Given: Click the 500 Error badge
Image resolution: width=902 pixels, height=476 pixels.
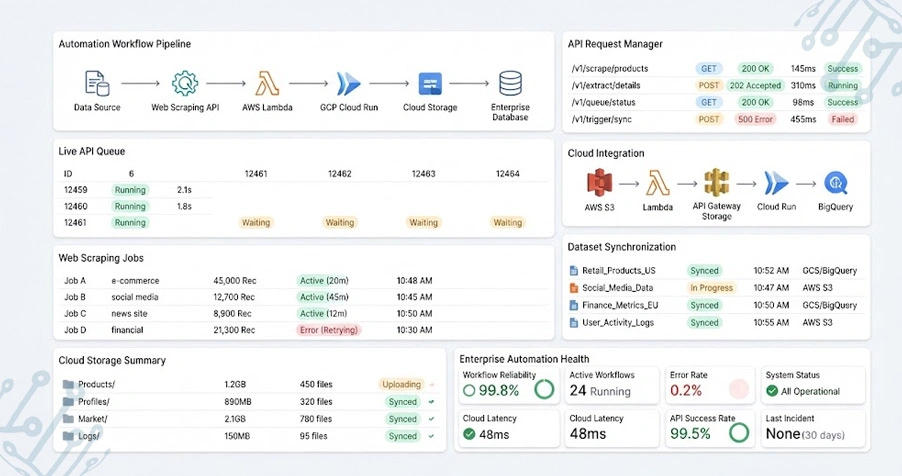Looking at the screenshot, I should click(x=755, y=119).
